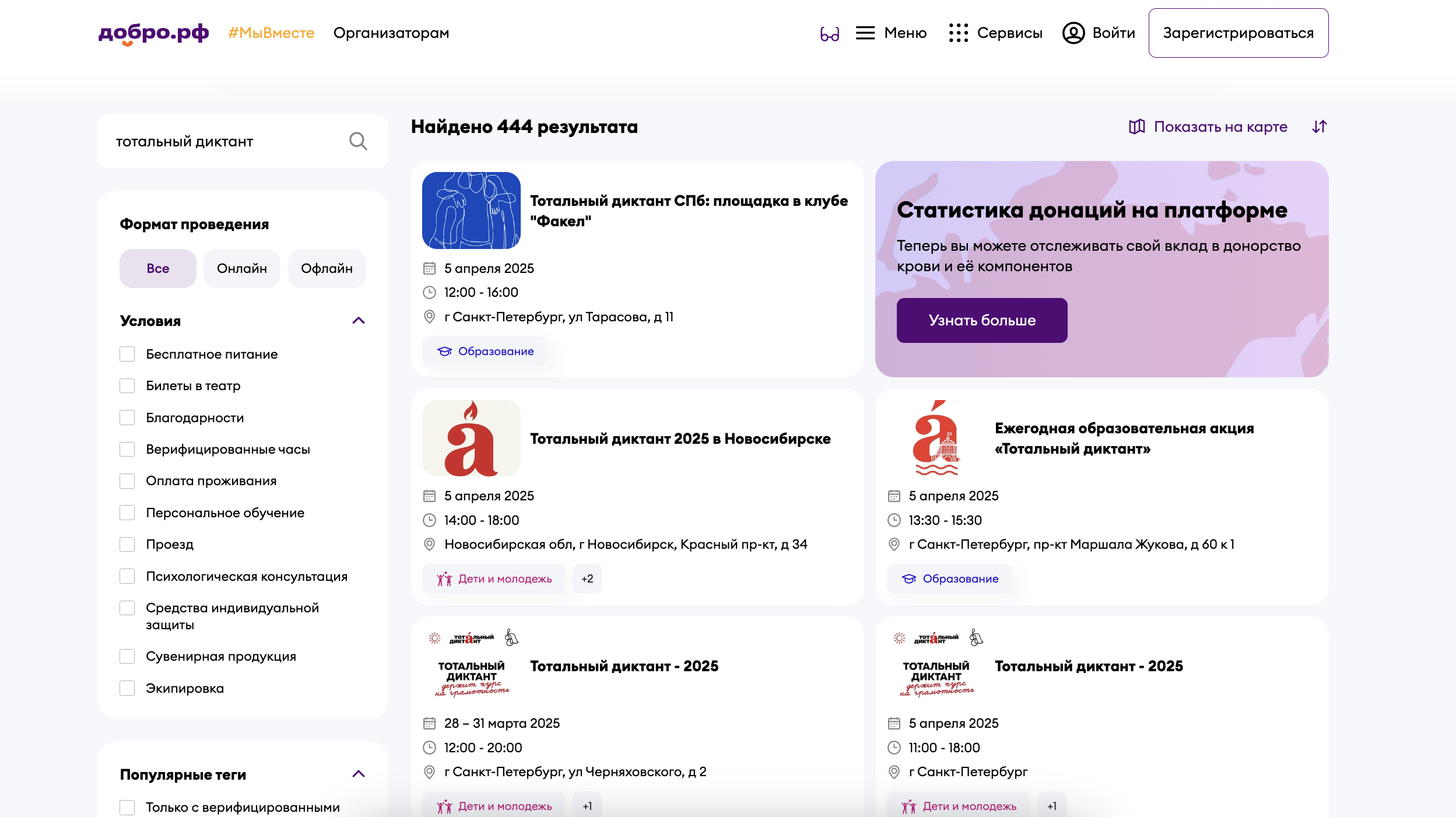
Task: Toggle the accessibility glasses icon
Action: (x=829, y=34)
